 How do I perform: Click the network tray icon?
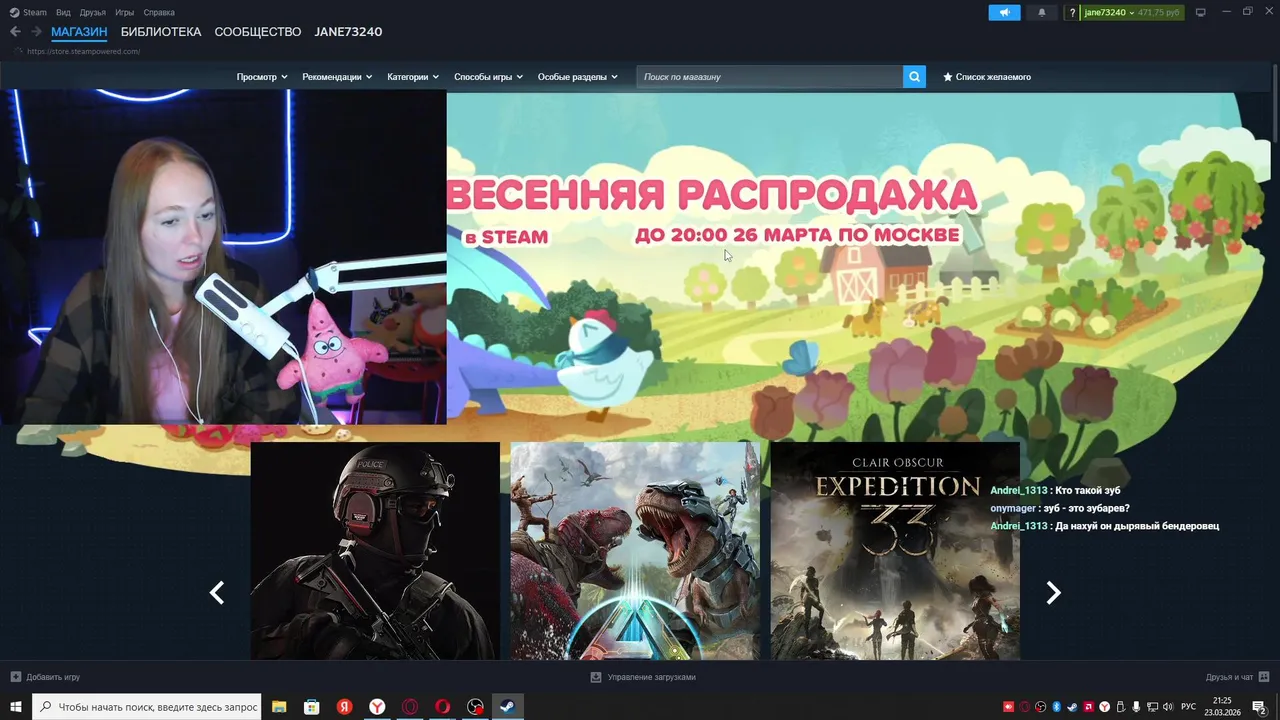pos(1152,707)
